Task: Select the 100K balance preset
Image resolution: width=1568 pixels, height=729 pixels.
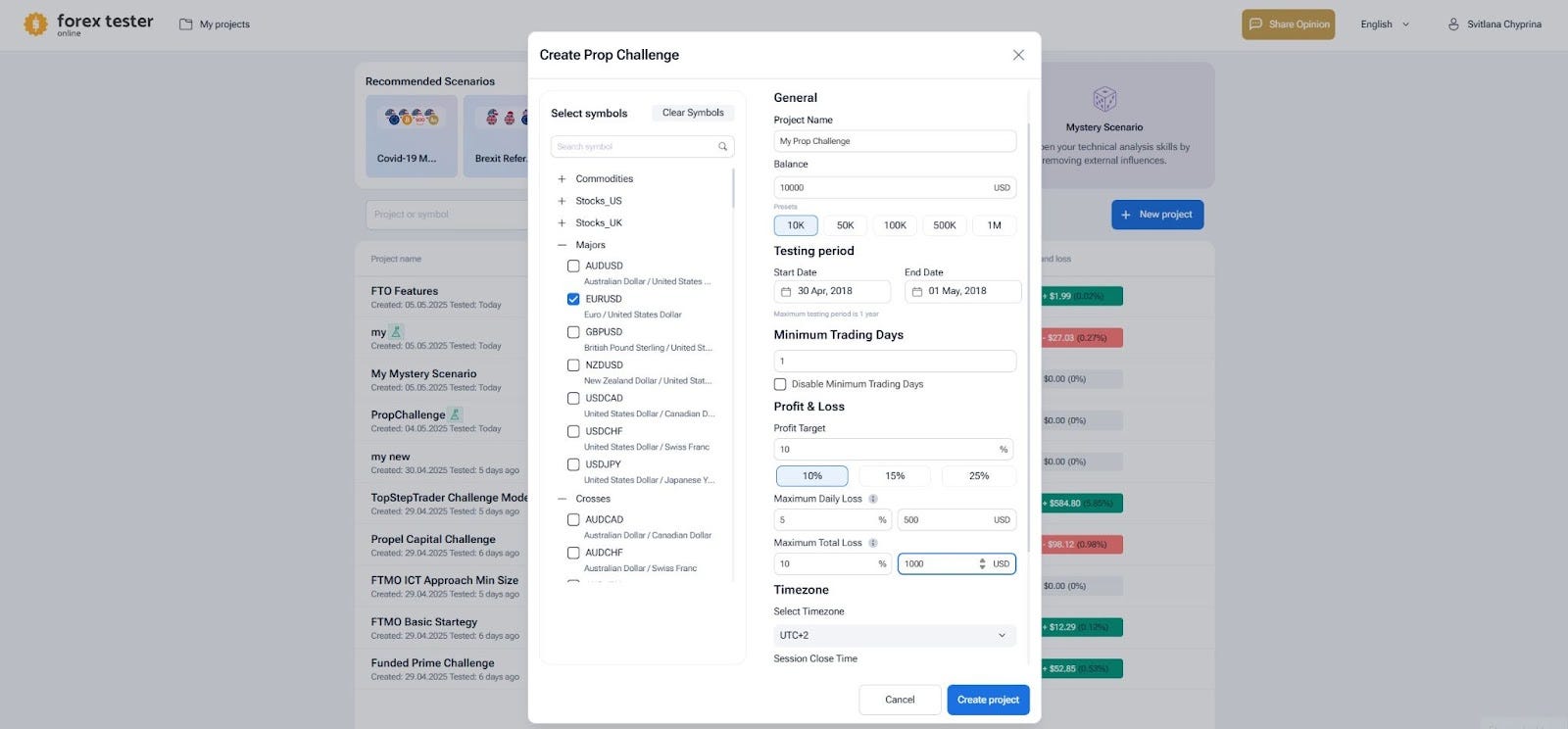Action: click(895, 225)
